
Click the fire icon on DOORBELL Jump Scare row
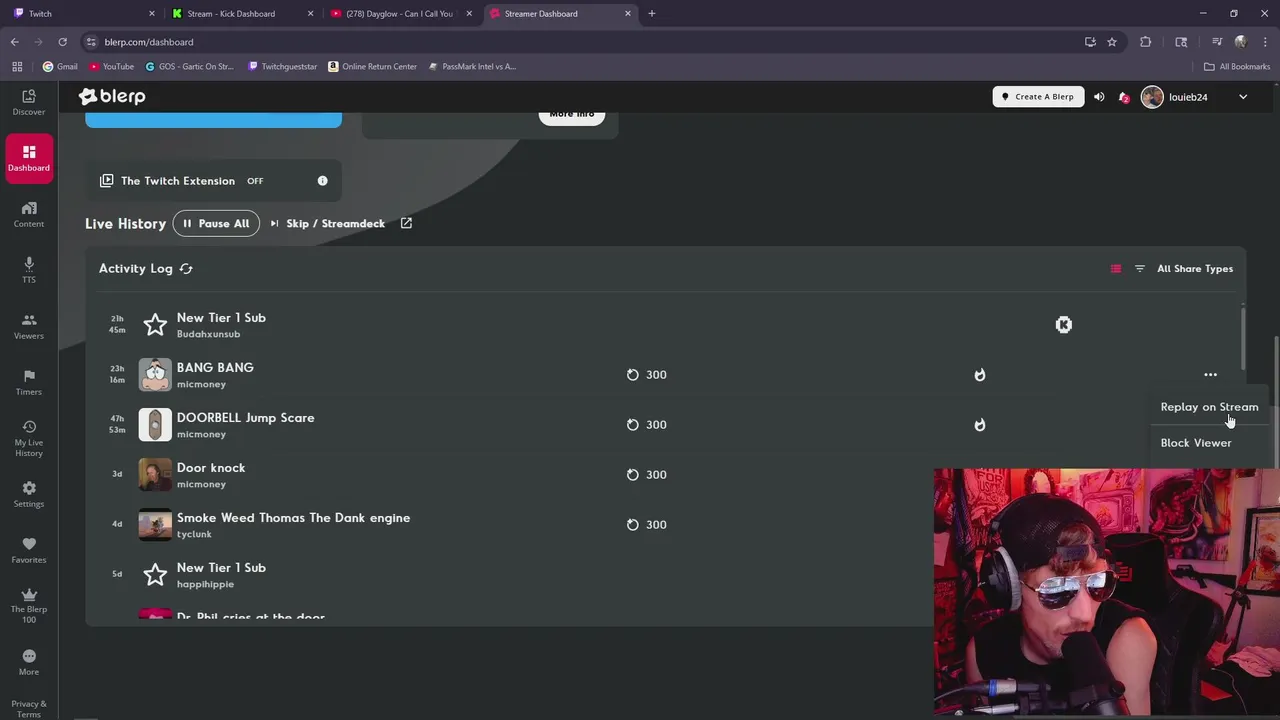point(980,425)
